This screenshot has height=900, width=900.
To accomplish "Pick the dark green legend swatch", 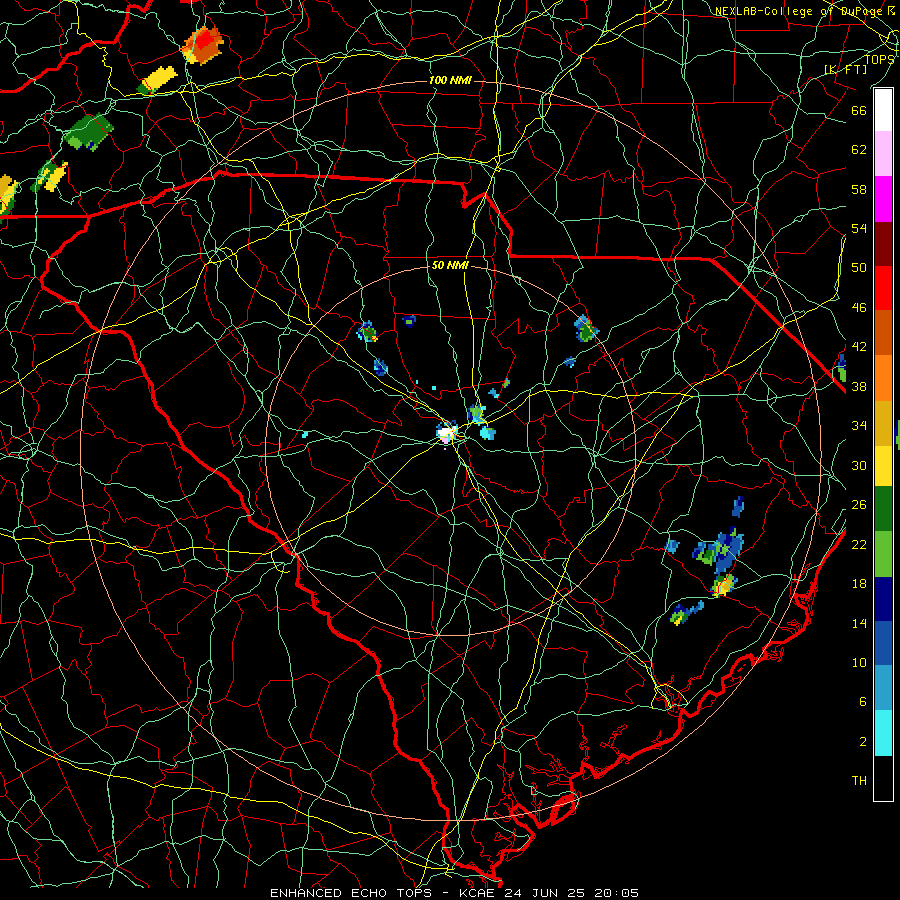I will tap(883, 509).
